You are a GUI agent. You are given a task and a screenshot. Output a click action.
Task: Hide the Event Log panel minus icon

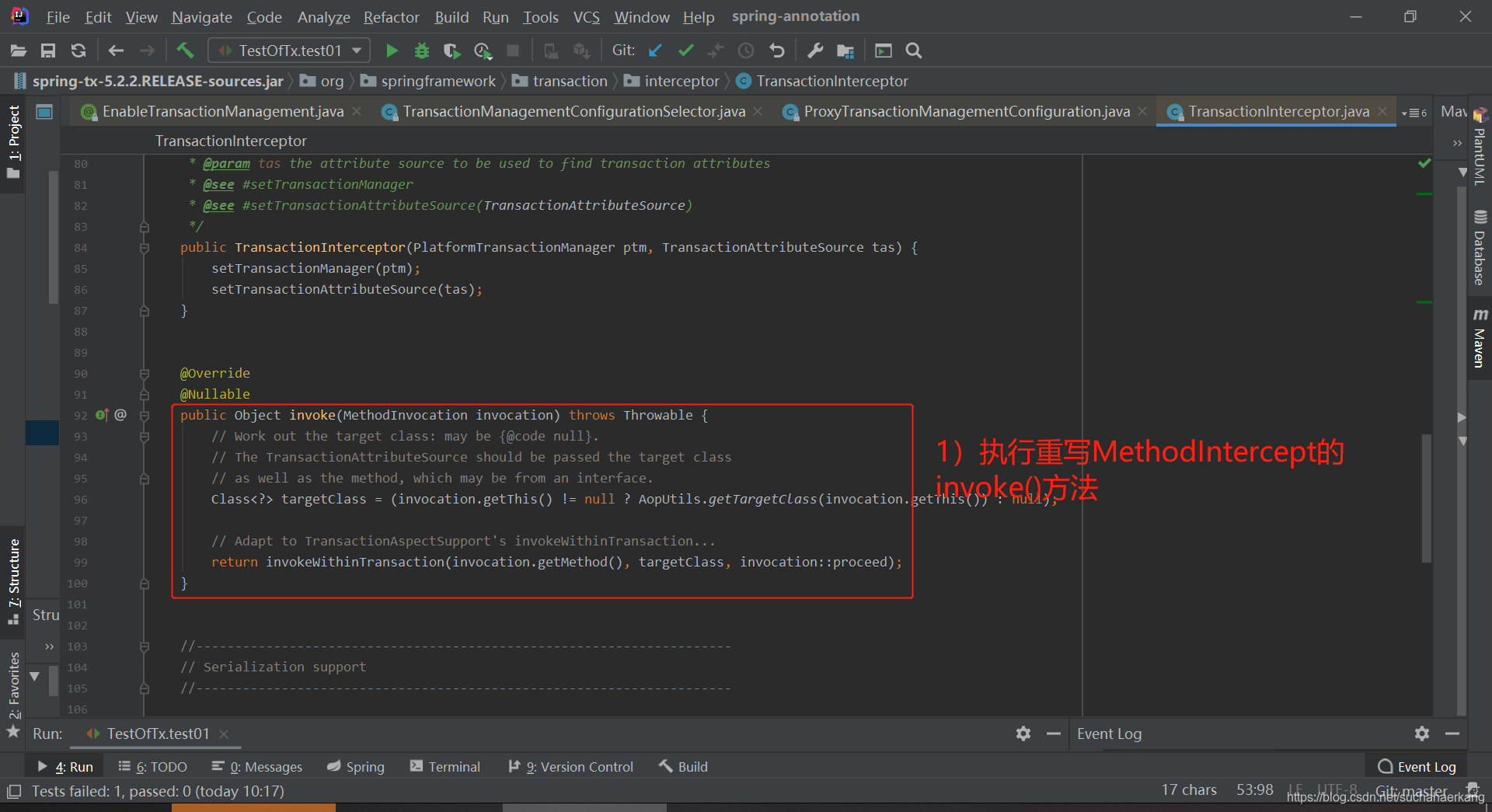click(x=1452, y=734)
